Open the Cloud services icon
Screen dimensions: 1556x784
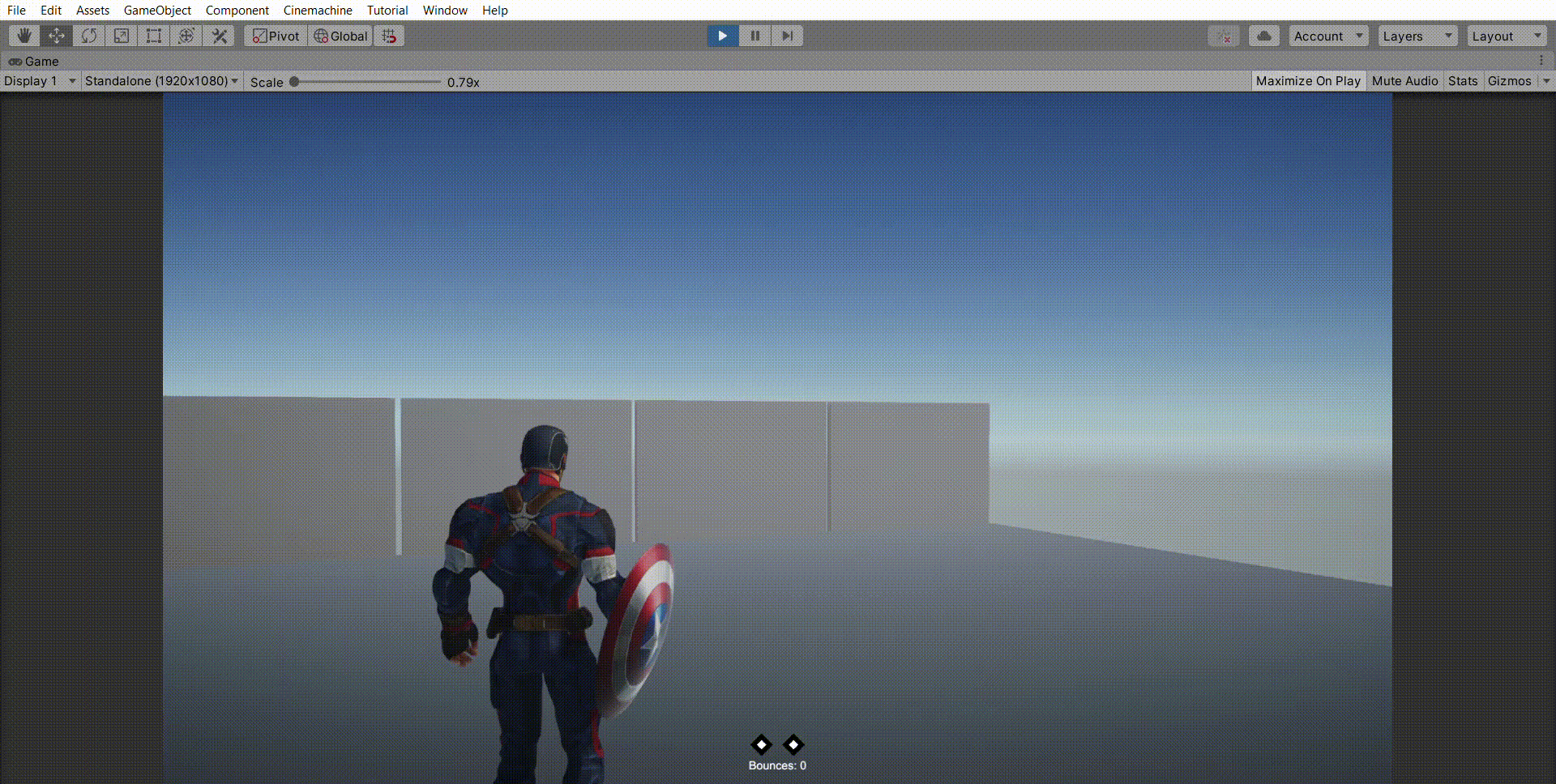[x=1264, y=36]
